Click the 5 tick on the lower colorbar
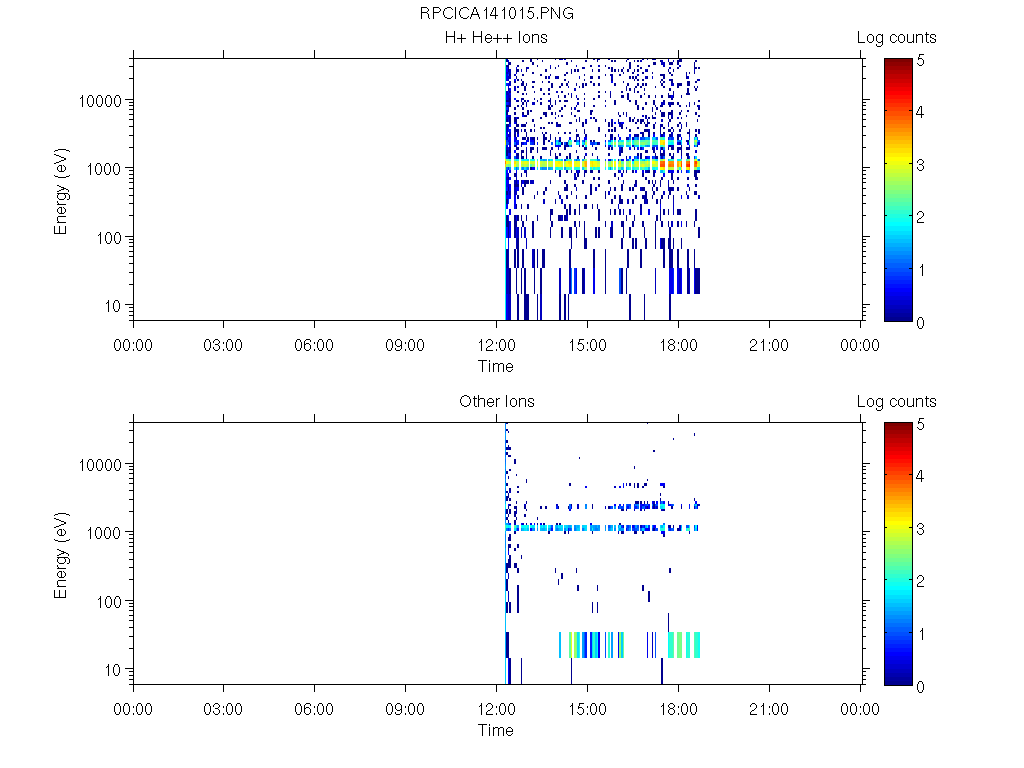Viewport: 1024px width, 768px height. [x=920, y=424]
